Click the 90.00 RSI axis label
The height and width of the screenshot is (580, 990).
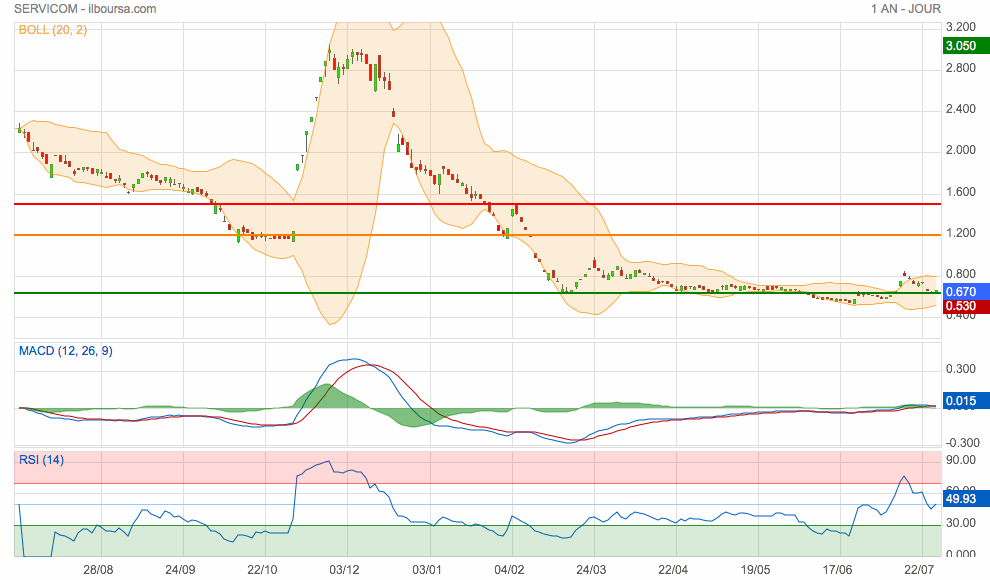(960, 459)
